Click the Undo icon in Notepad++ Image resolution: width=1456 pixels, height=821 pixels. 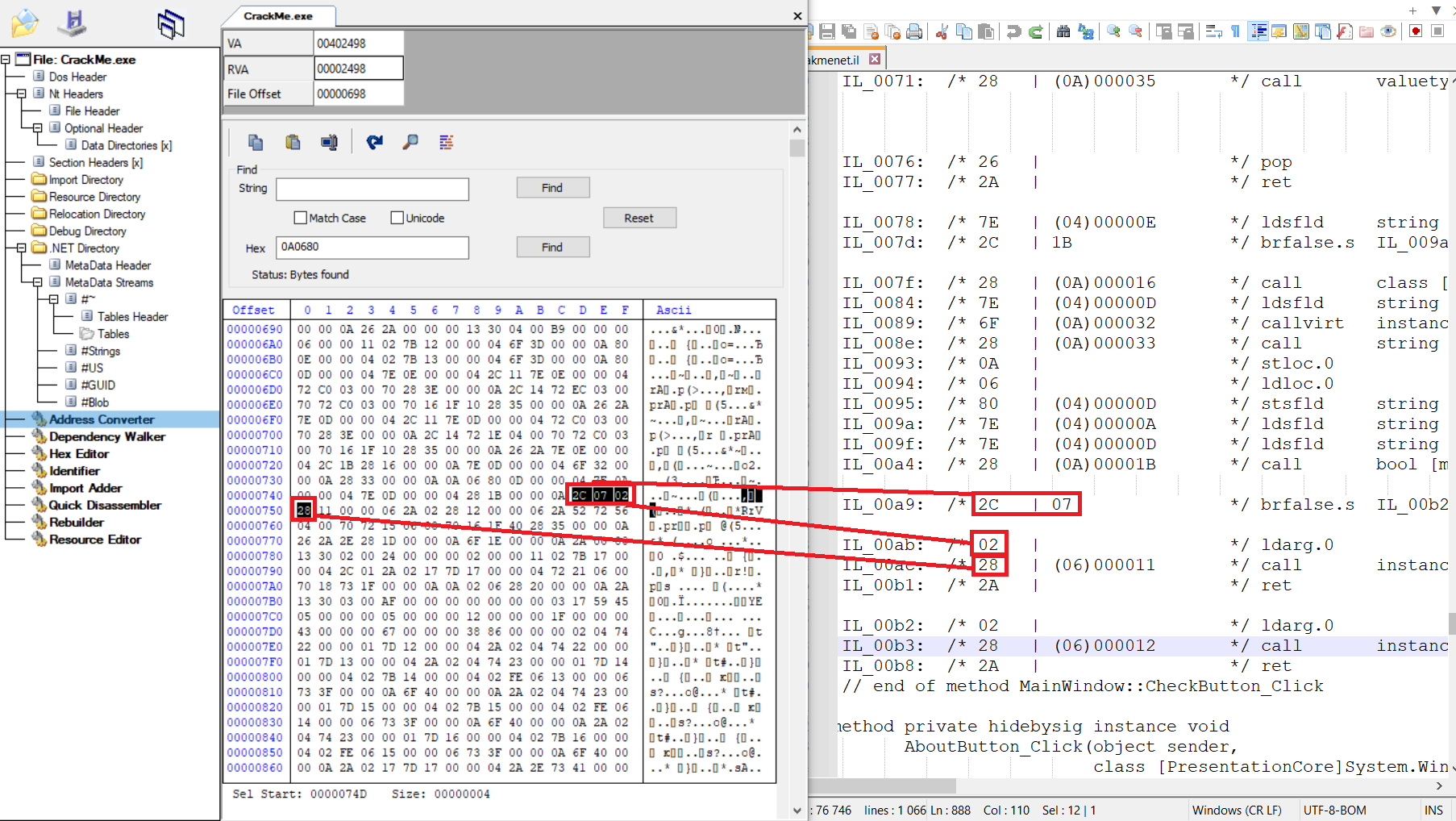[1014, 31]
